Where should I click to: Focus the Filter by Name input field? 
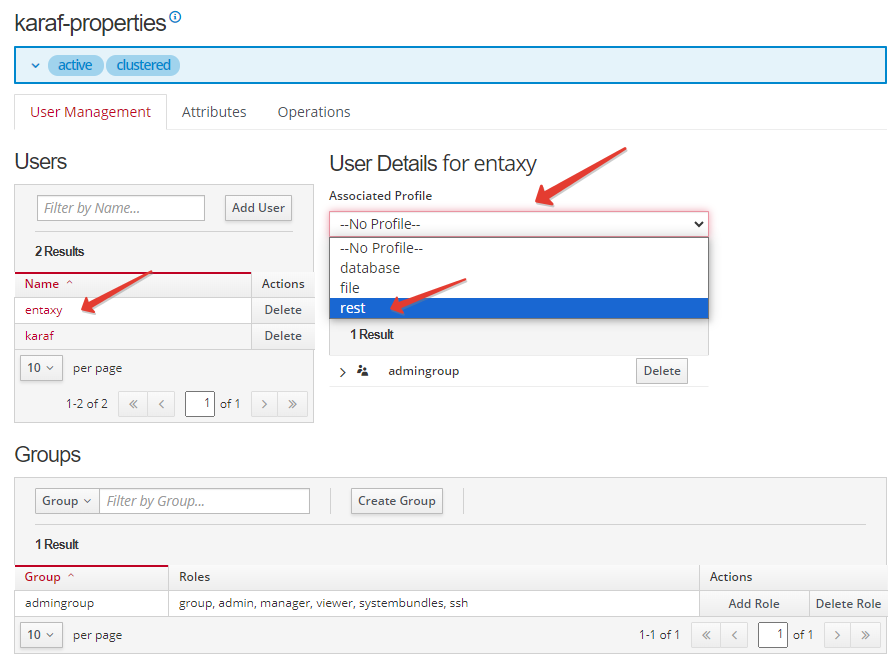coord(121,208)
